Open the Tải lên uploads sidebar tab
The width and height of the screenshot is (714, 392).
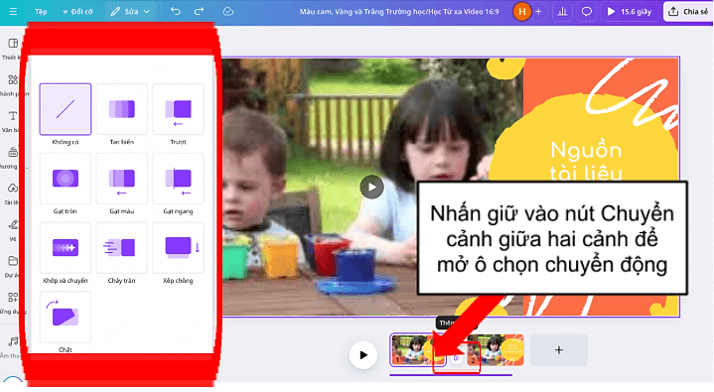12,193
